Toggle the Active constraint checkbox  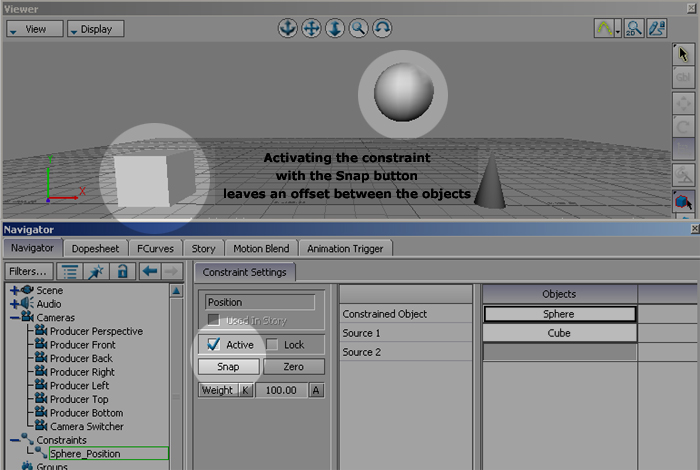click(213, 345)
